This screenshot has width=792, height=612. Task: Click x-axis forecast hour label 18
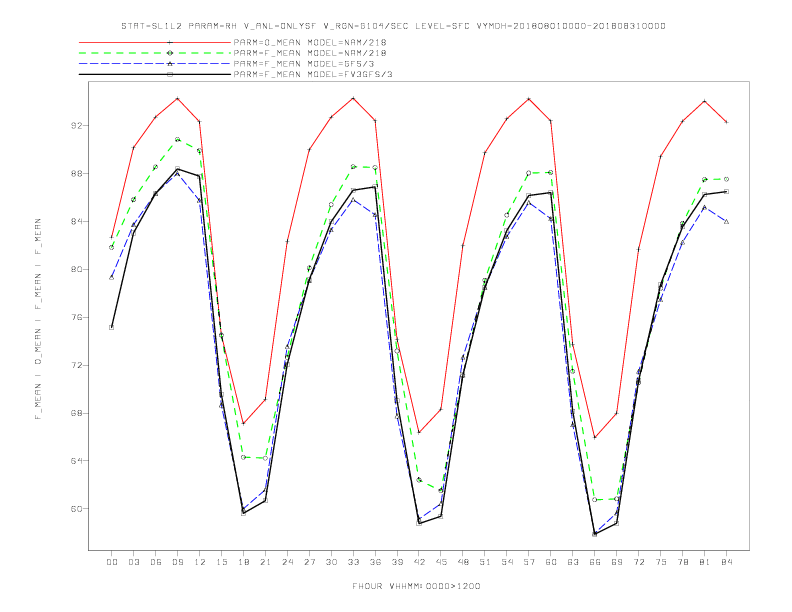coord(243,562)
